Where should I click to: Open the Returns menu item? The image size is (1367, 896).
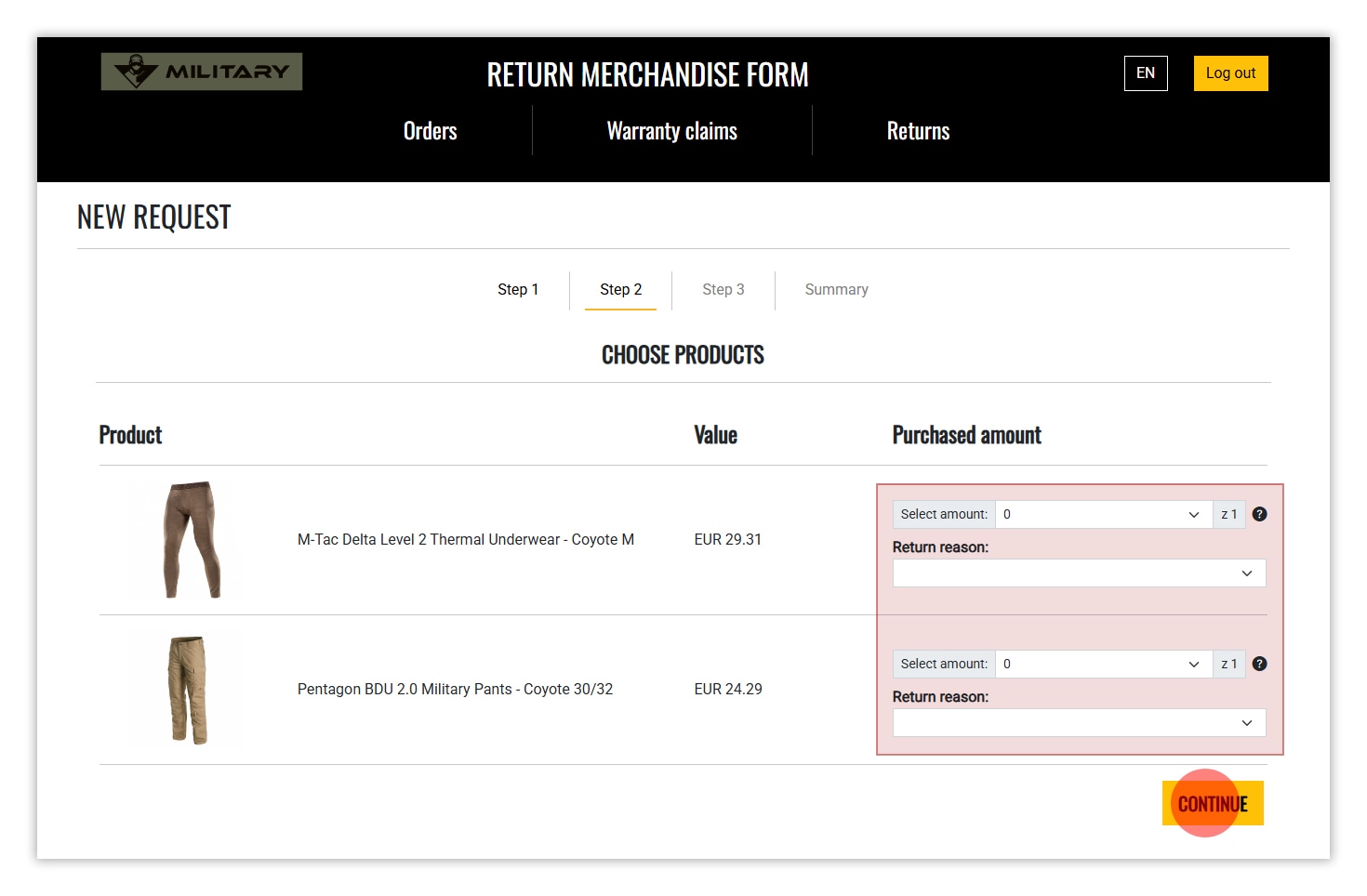[918, 131]
